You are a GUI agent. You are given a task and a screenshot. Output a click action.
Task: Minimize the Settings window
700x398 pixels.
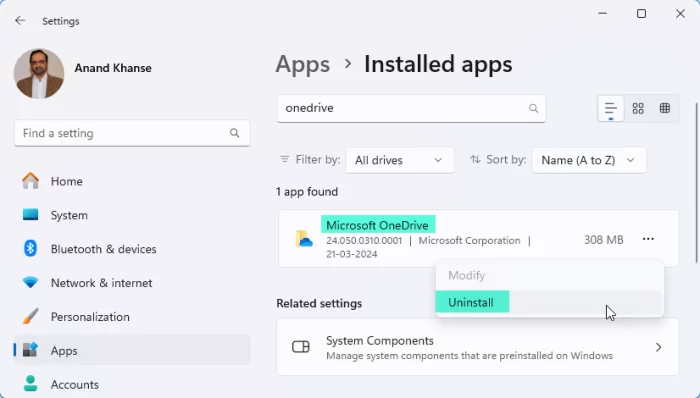pyautogui.click(x=602, y=14)
